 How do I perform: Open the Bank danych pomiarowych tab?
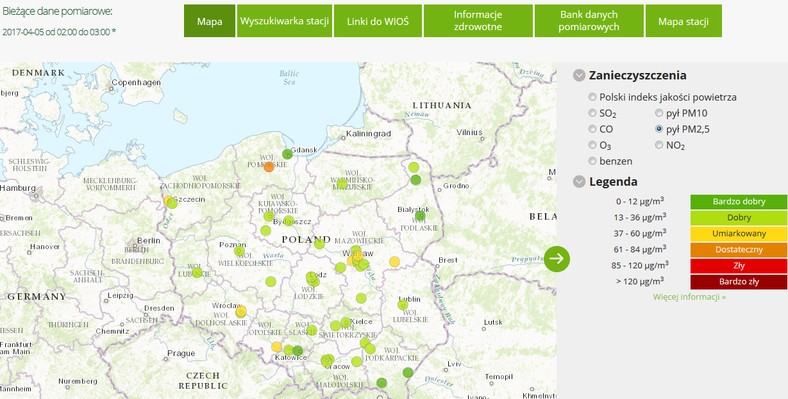click(x=589, y=21)
